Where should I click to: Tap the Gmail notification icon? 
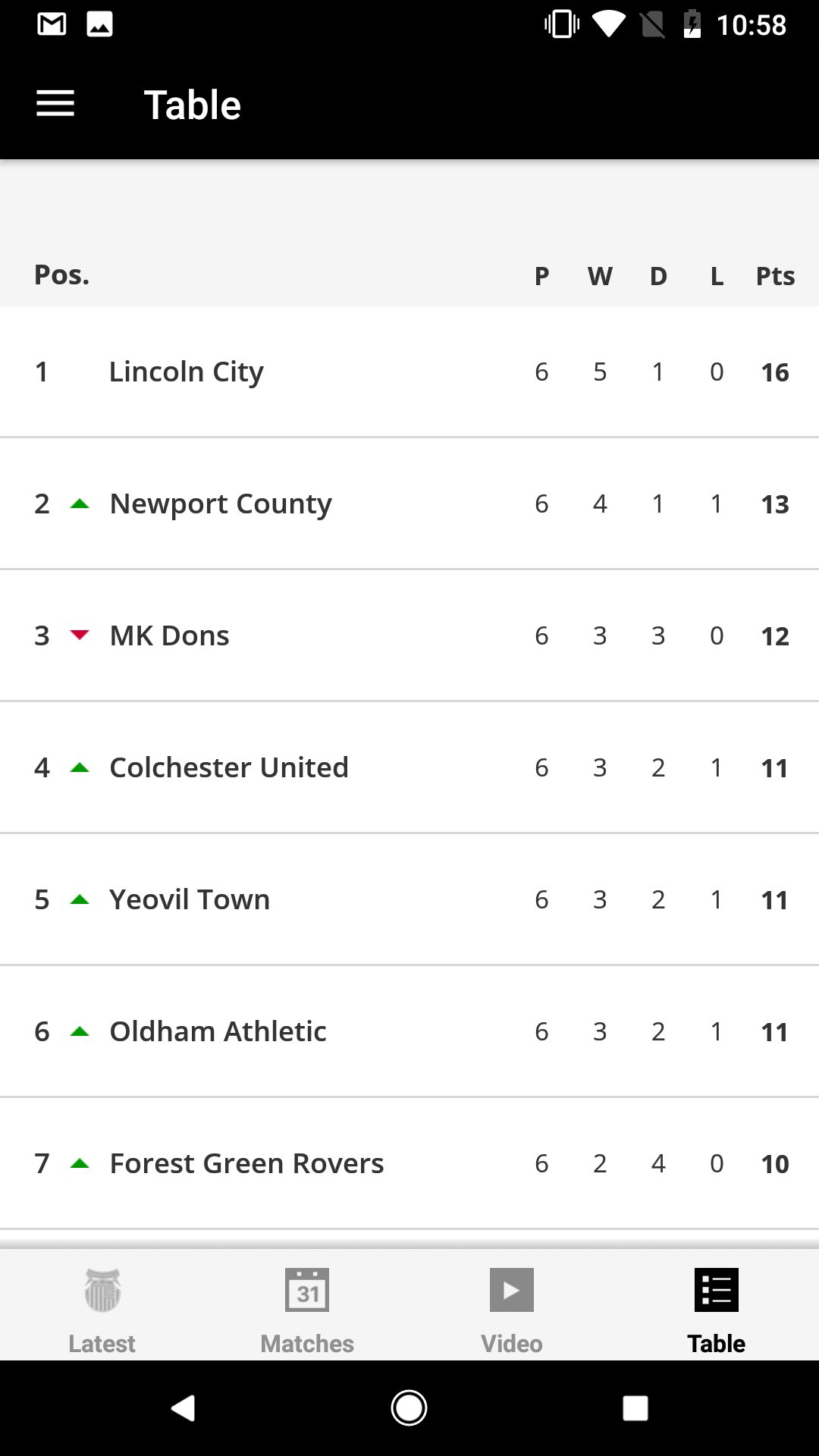(52, 24)
